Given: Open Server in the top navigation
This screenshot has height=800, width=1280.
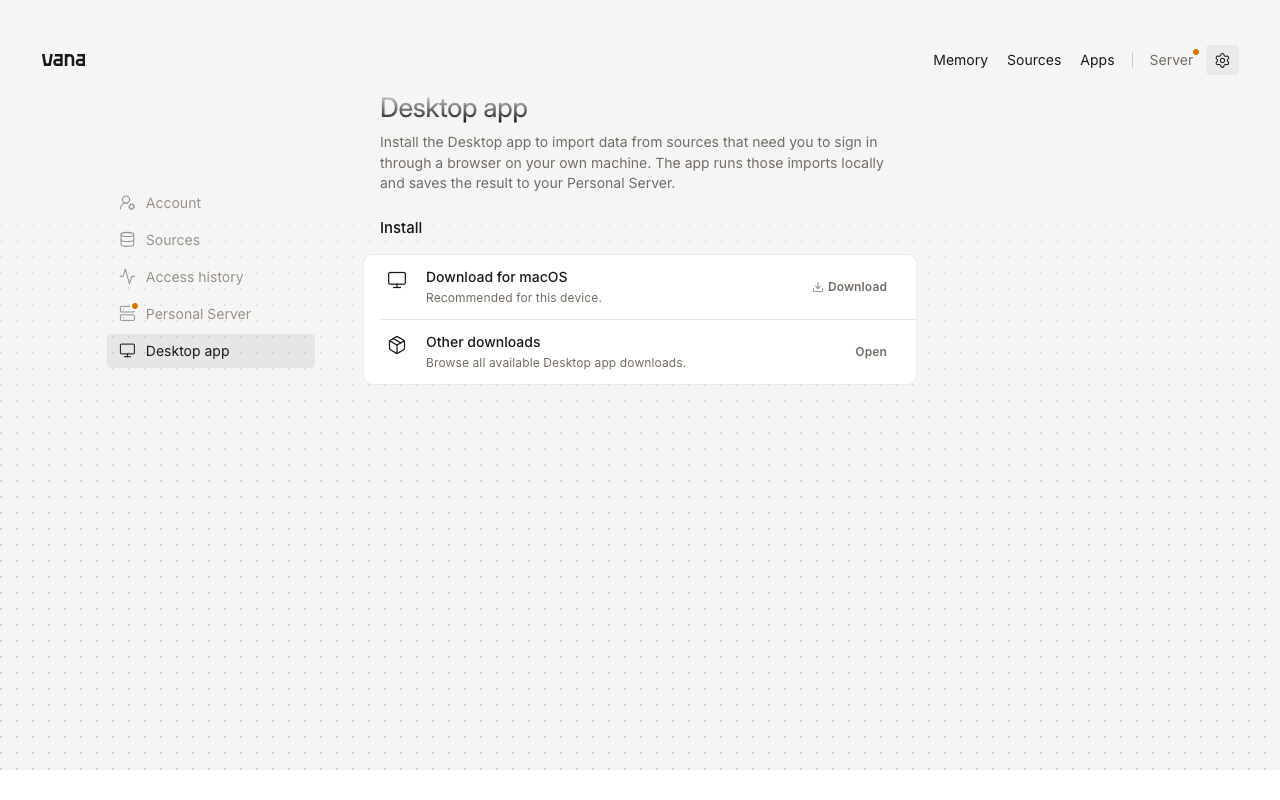Looking at the screenshot, I should 1171,60.
